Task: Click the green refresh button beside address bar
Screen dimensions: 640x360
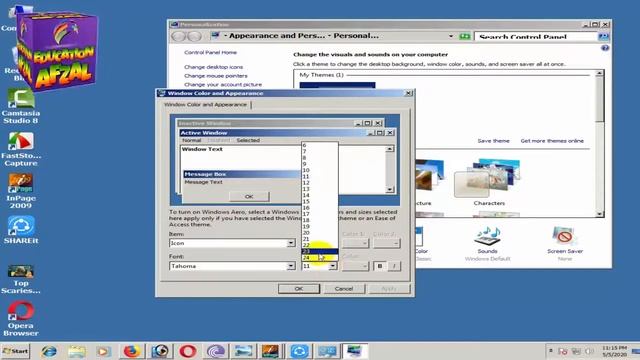Action: point(464,36)
